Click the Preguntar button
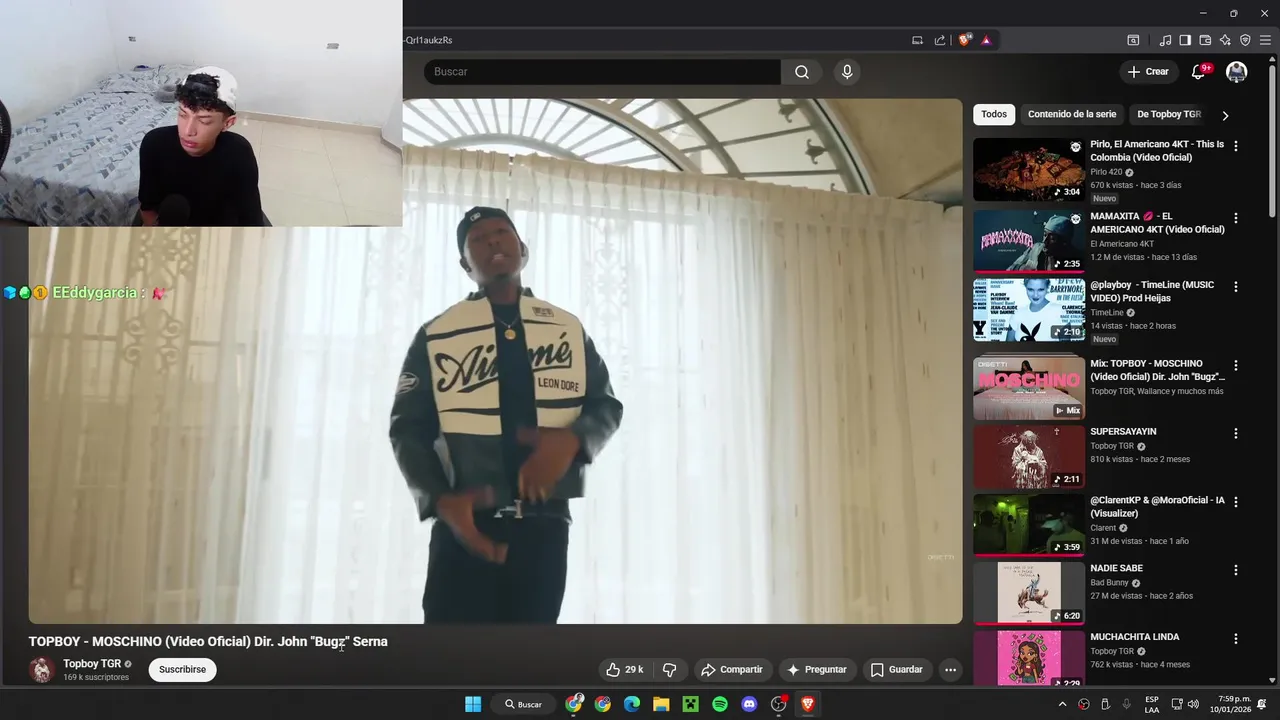The width and height of the screenshot is (1280, 720). (x=816, y=670)
